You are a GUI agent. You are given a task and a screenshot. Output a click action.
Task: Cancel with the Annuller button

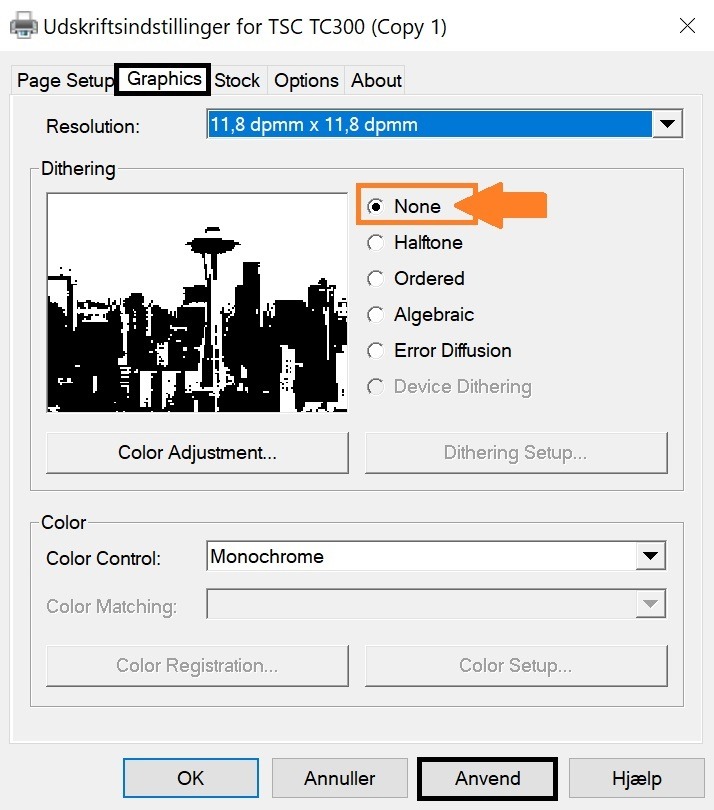click(x=339, y=778)
